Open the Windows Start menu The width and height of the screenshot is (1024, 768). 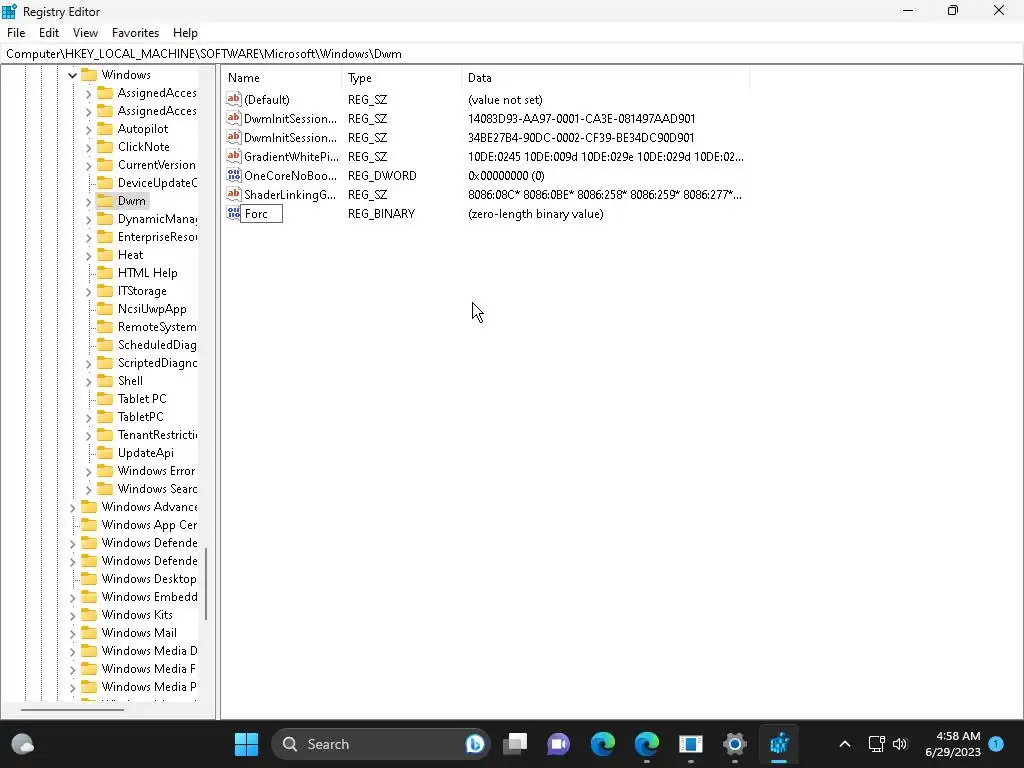[246, 744]
